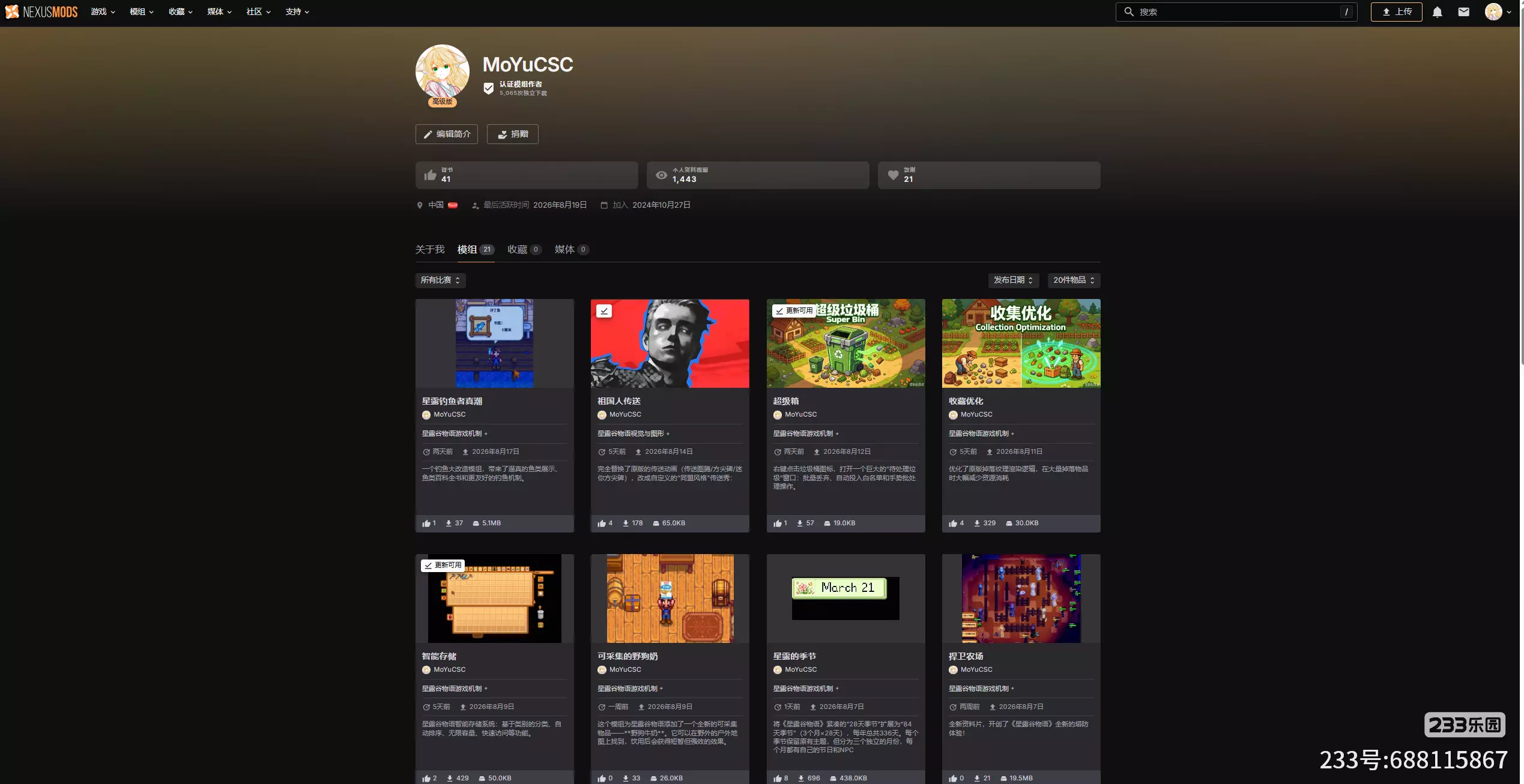Click the thumbs-up icon beside 41
1524x784 pixels.
tap(430, 175)
